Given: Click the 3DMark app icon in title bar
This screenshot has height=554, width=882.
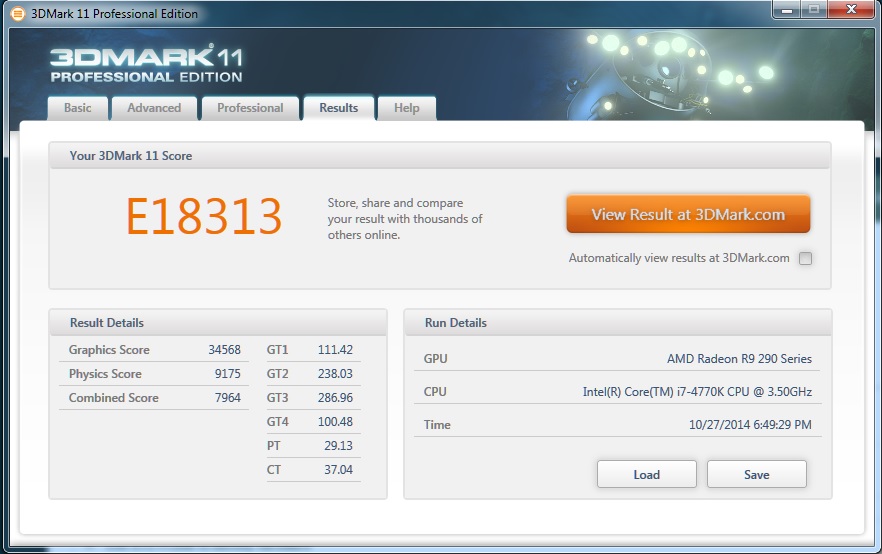Looking at the screenshot, I should (x=17, y=13).
